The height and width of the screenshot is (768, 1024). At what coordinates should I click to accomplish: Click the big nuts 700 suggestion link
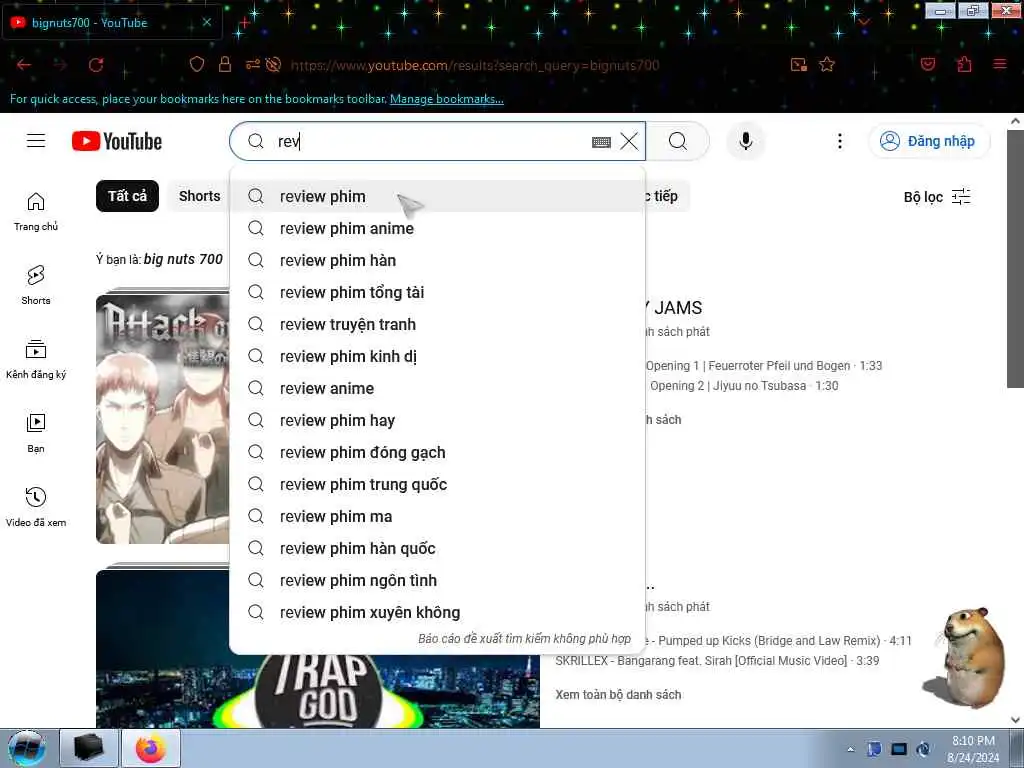pyautogui.click(x=184, y=259)
